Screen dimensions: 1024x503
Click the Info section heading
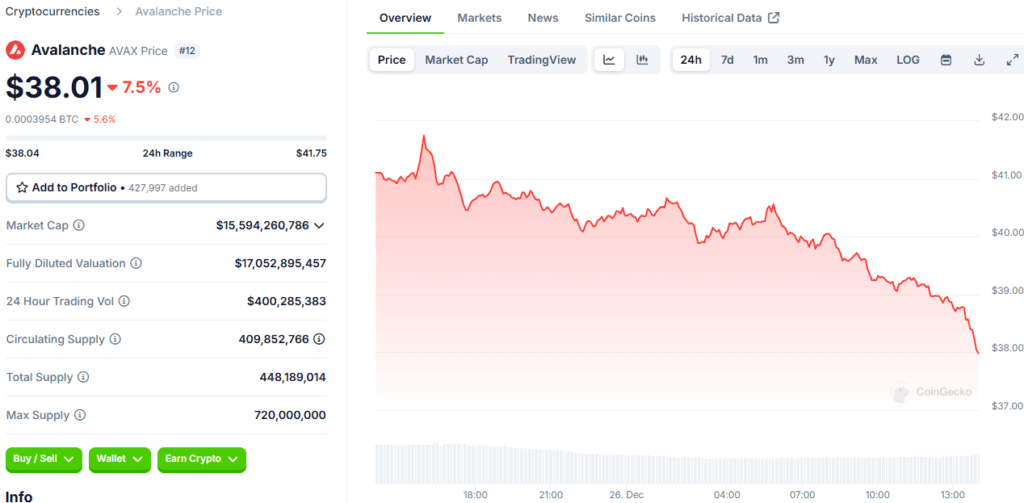click(19, 496)
